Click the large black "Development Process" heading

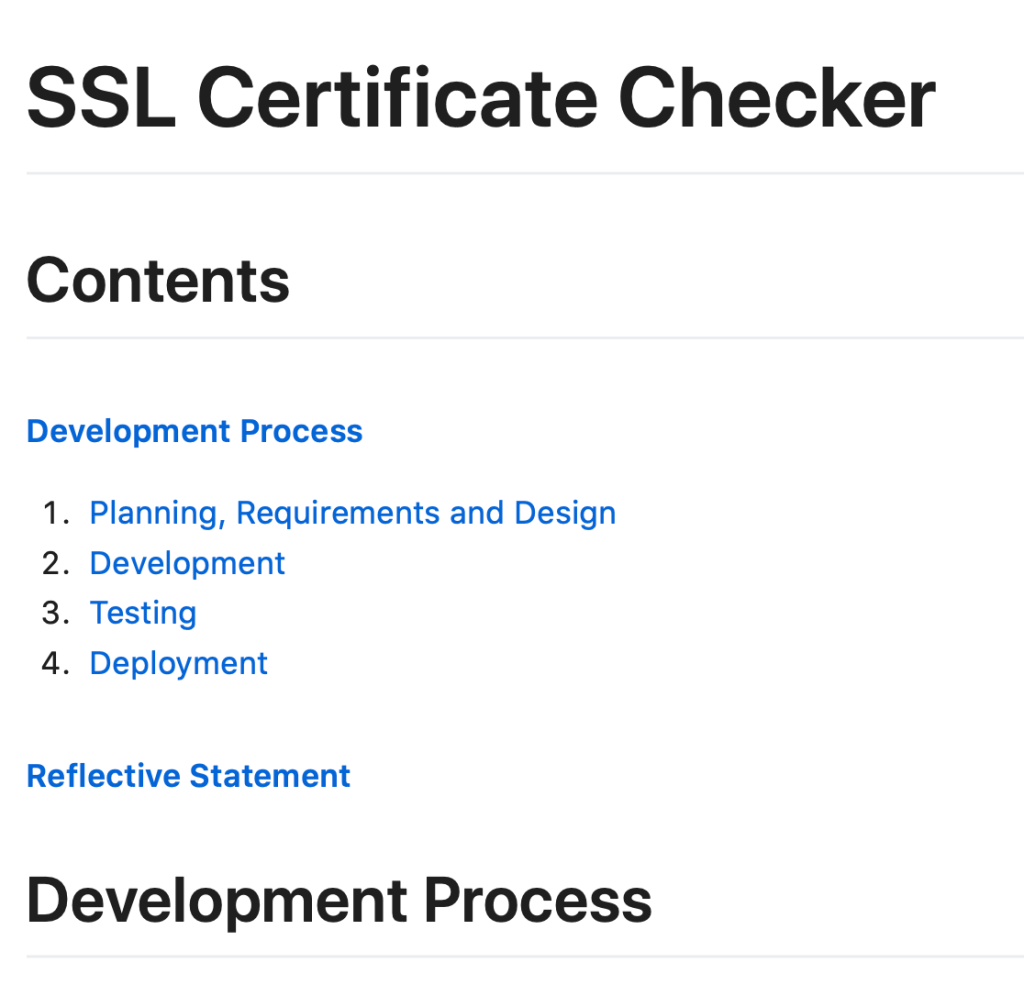coord(339,900)
